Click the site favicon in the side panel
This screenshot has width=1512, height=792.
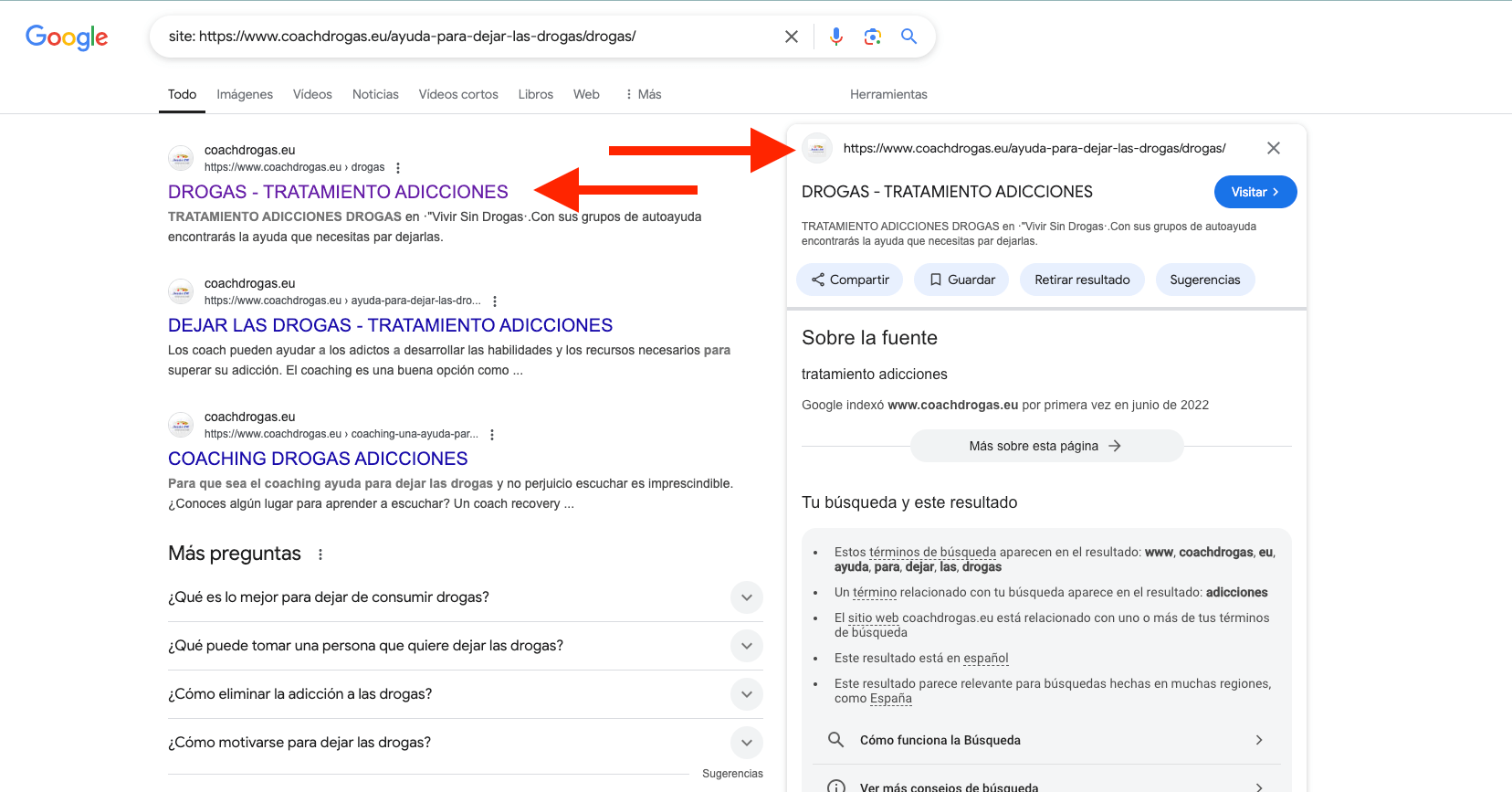817,148
